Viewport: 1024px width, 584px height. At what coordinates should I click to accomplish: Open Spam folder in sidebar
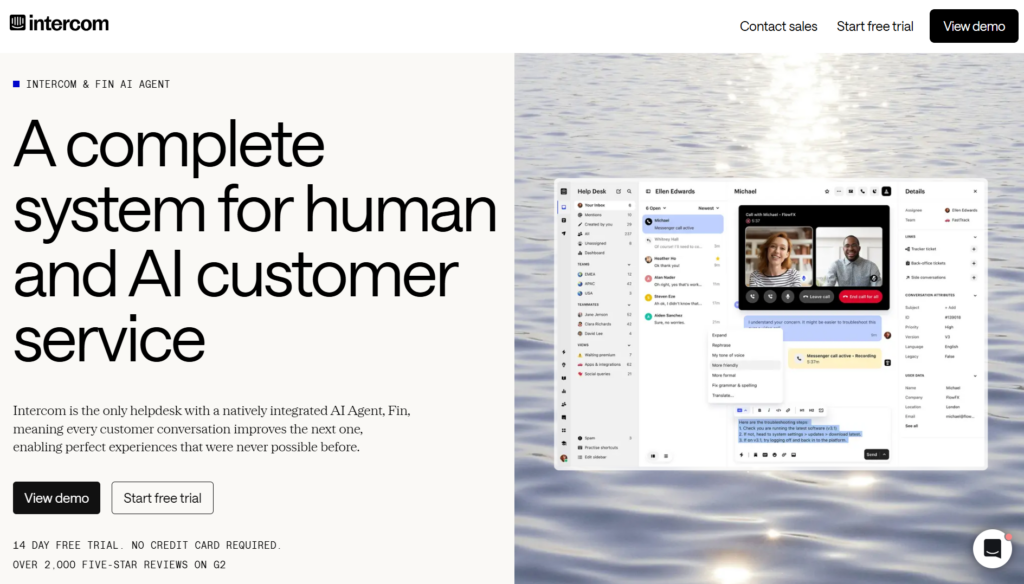point(605,438)
